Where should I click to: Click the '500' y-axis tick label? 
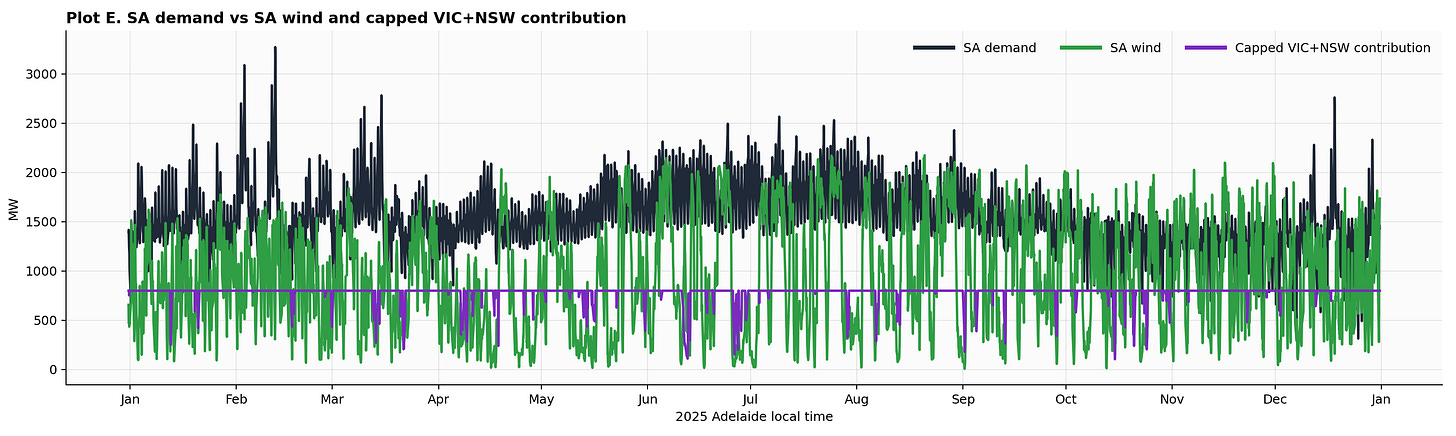pos(46,321)
